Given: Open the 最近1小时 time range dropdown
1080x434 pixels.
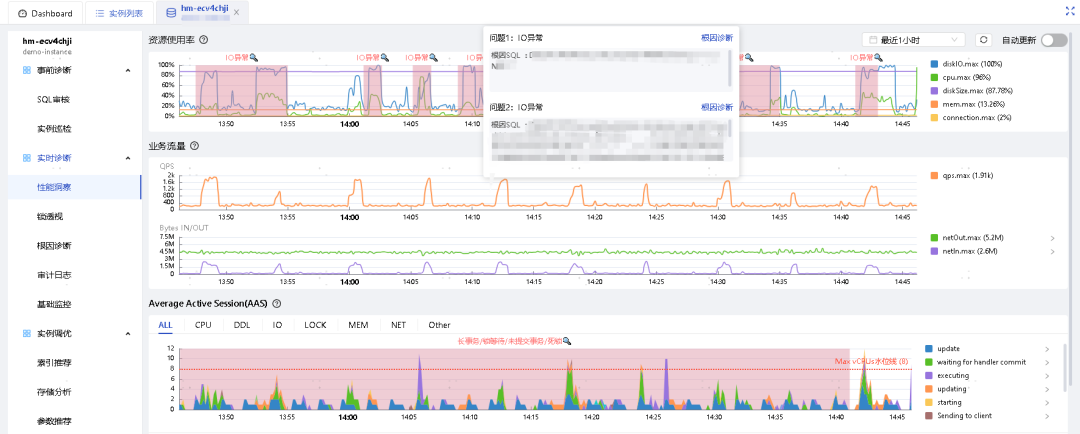Looking at the screenshot, I should [x=913, y=40].
